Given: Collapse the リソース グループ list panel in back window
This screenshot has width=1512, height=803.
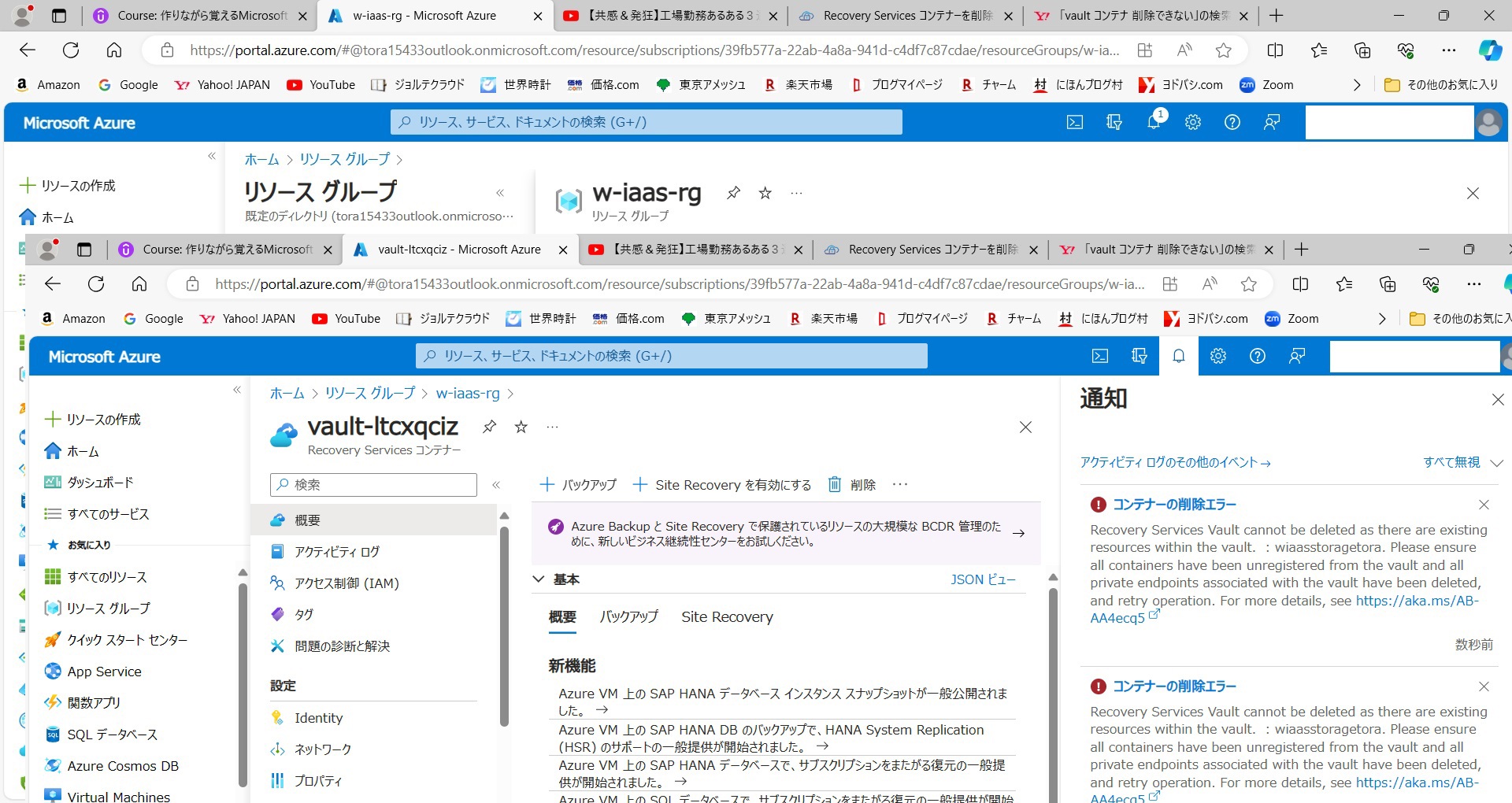Looking at the screenshot, I should [x=500, y=193].
